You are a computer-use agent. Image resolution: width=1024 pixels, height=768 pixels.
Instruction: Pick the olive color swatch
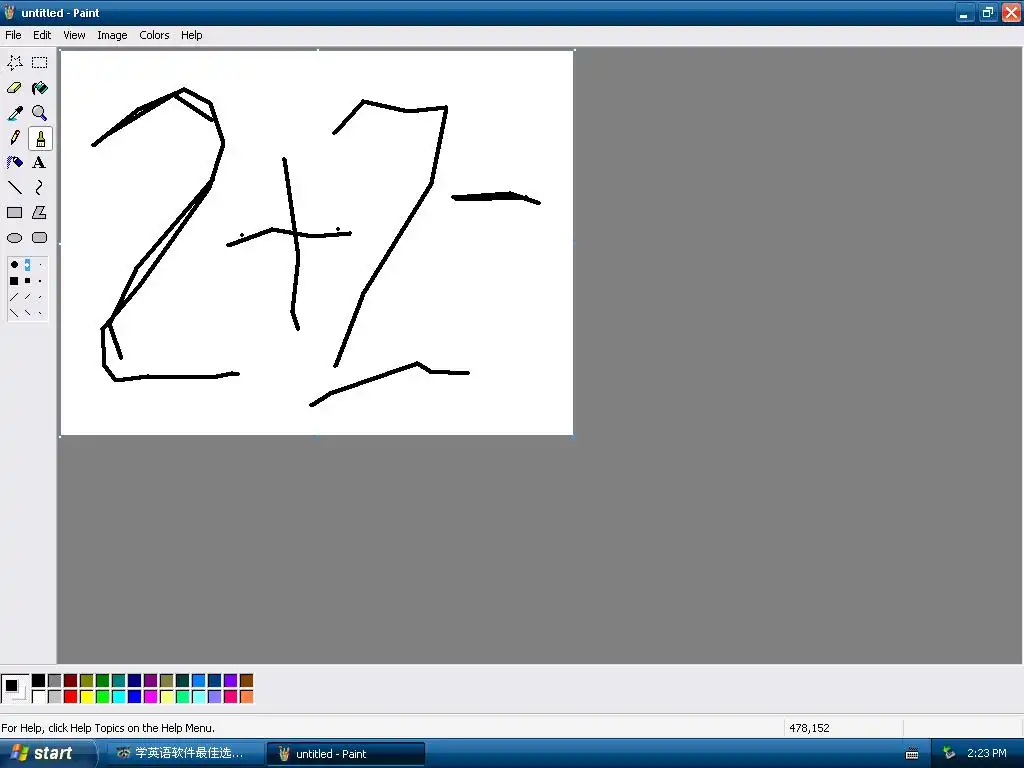pos(87,680)
